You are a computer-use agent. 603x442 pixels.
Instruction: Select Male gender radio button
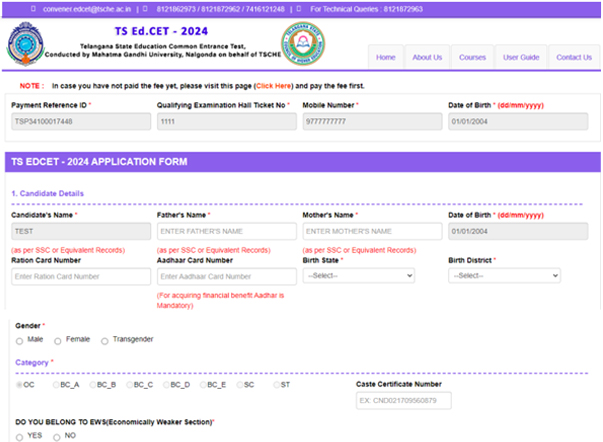pyautogui.click(x=20, y=341)
